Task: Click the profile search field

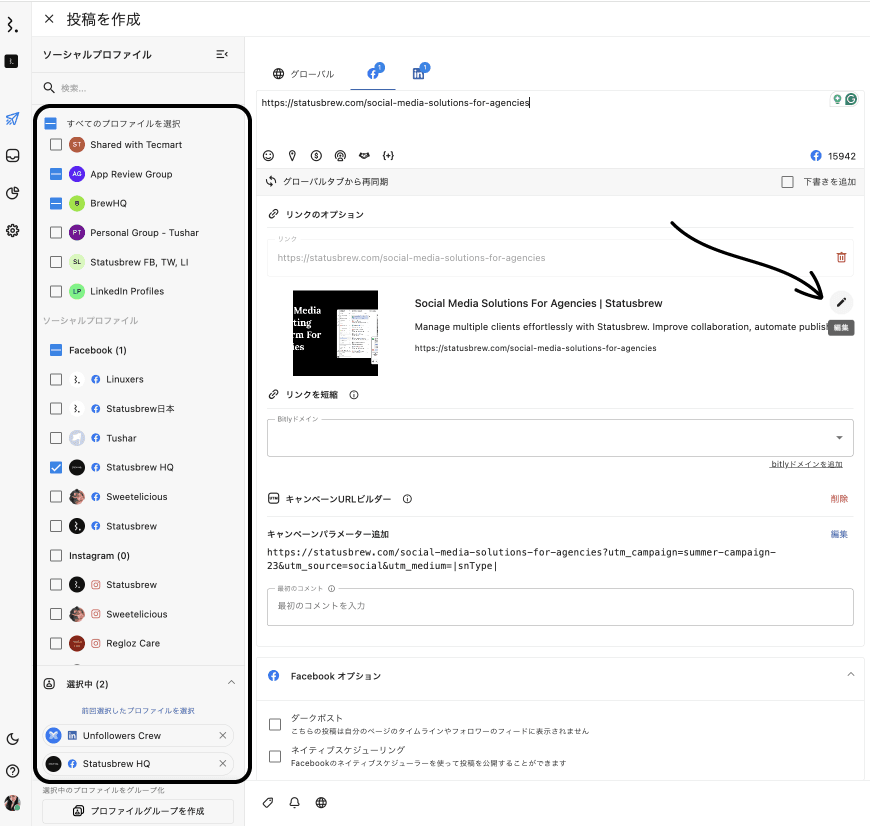Action: click(x=139, y=88)
